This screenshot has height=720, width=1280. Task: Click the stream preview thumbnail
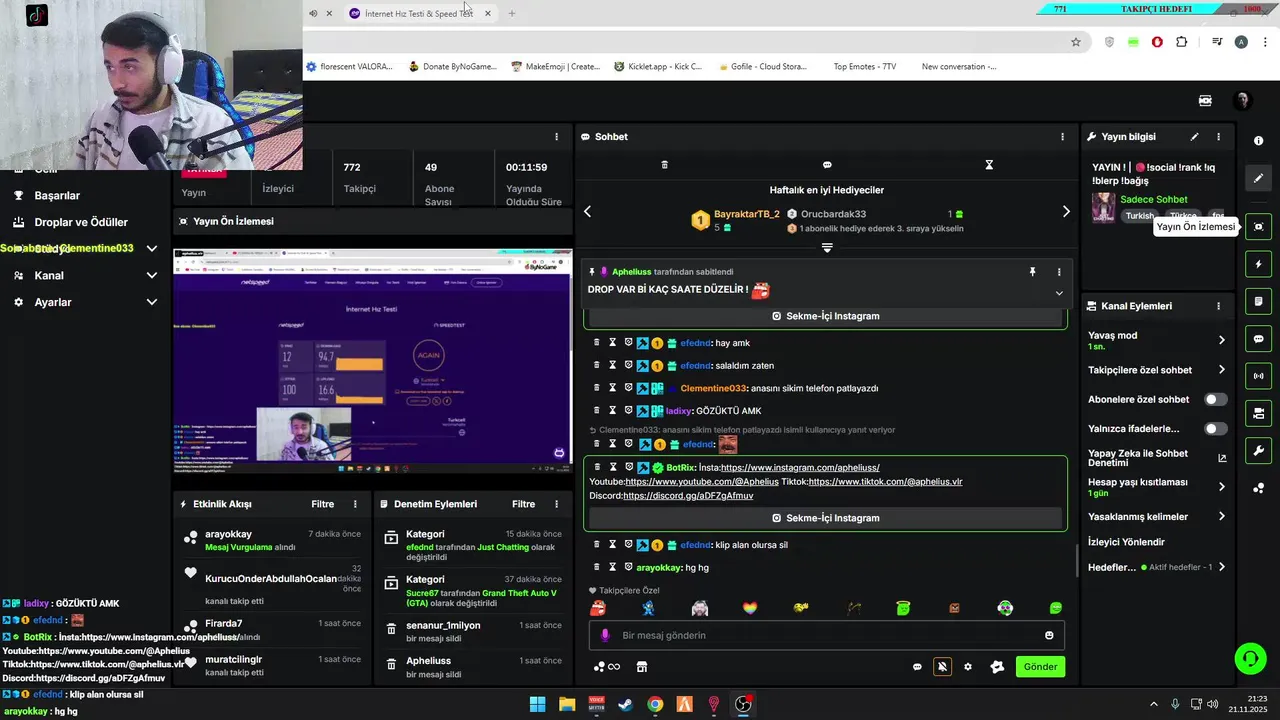(x=372, y=361)
